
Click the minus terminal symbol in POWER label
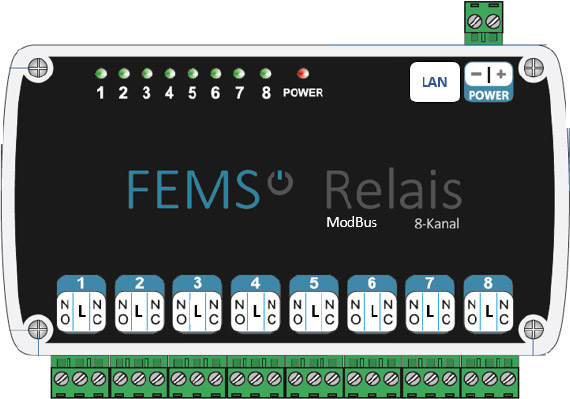(x=476, y=74)
